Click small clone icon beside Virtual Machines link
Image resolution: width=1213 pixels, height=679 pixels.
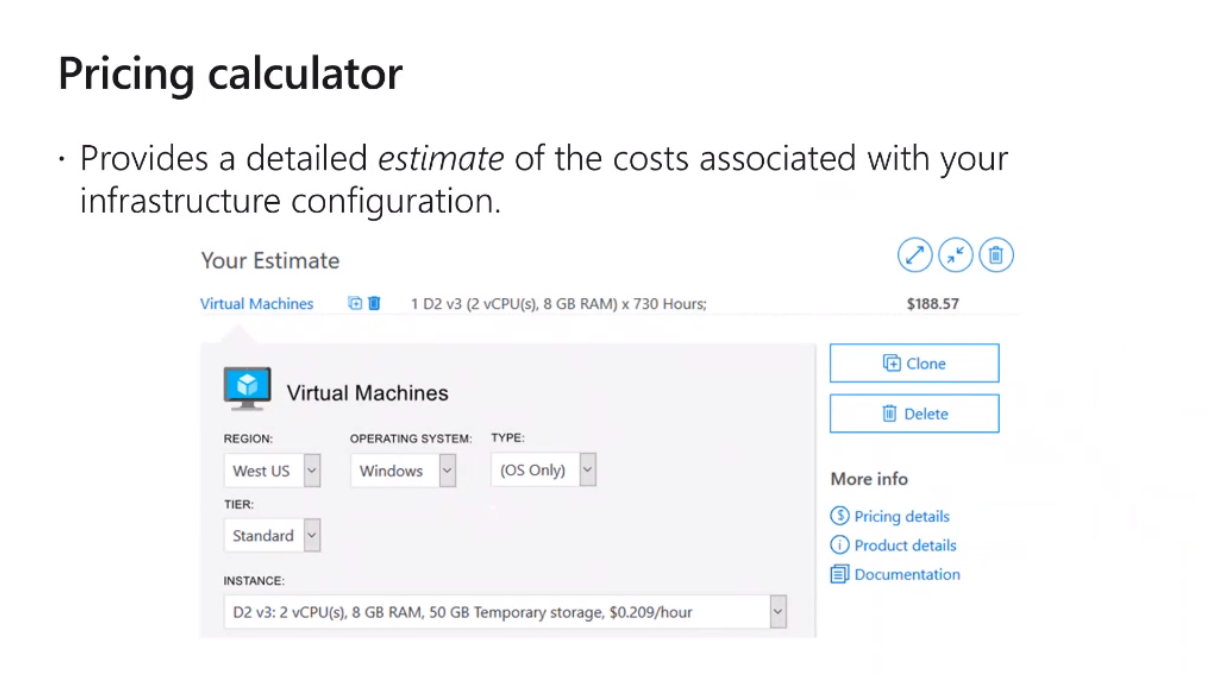355,303
